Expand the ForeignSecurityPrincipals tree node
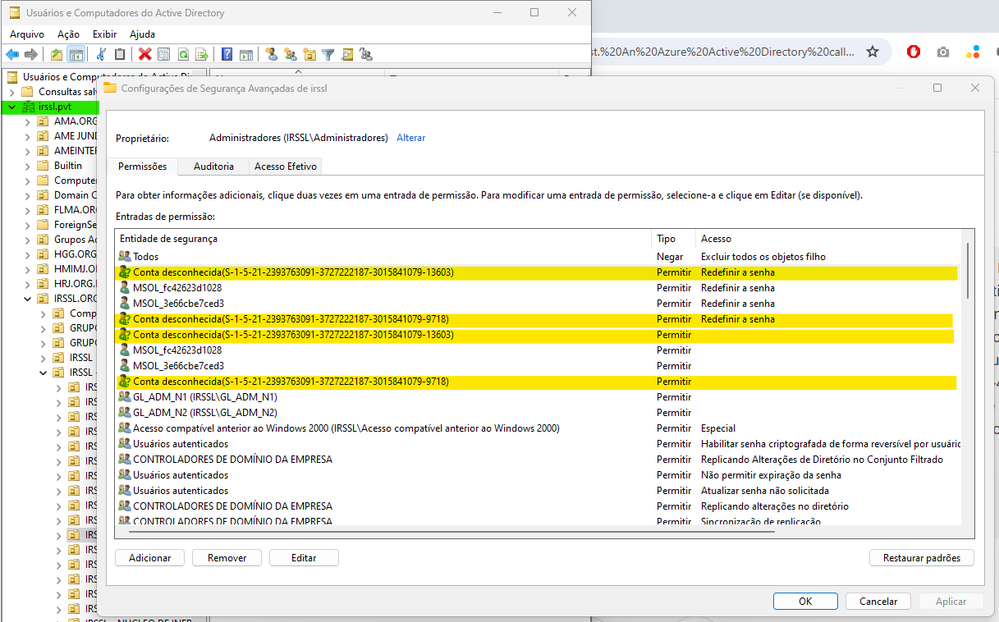 click(x=27, y=225)
